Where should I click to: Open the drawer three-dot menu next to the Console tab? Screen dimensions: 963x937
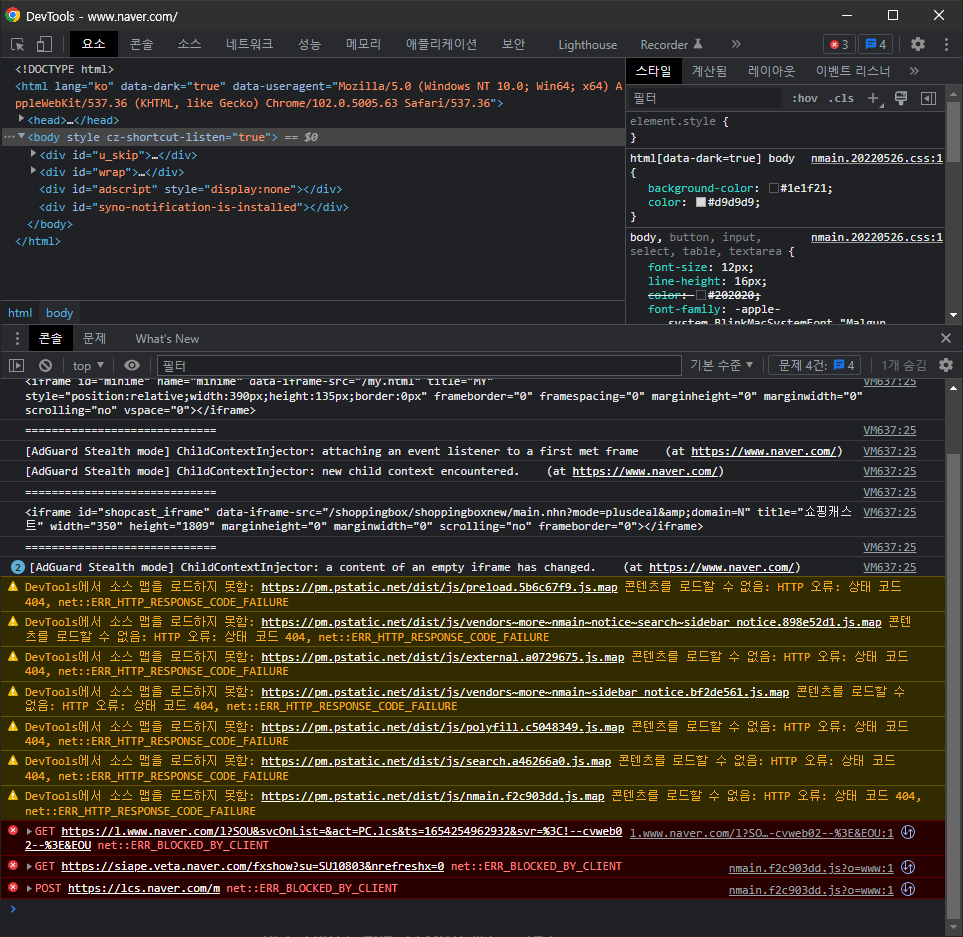pos(17,338)
